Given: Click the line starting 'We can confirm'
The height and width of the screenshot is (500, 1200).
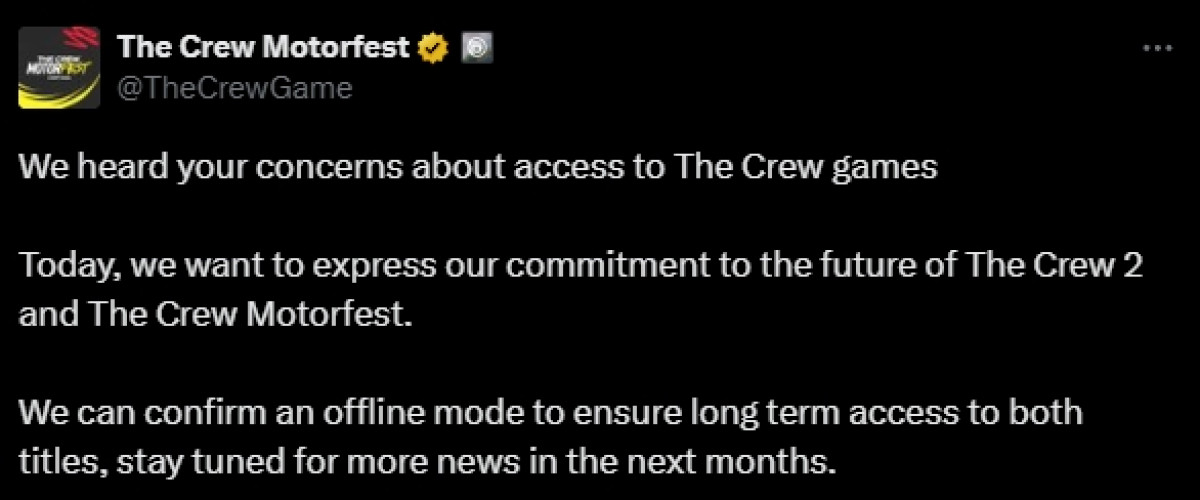Looking at the screenshot, I should pyautogui.click(x=551, y=413).
